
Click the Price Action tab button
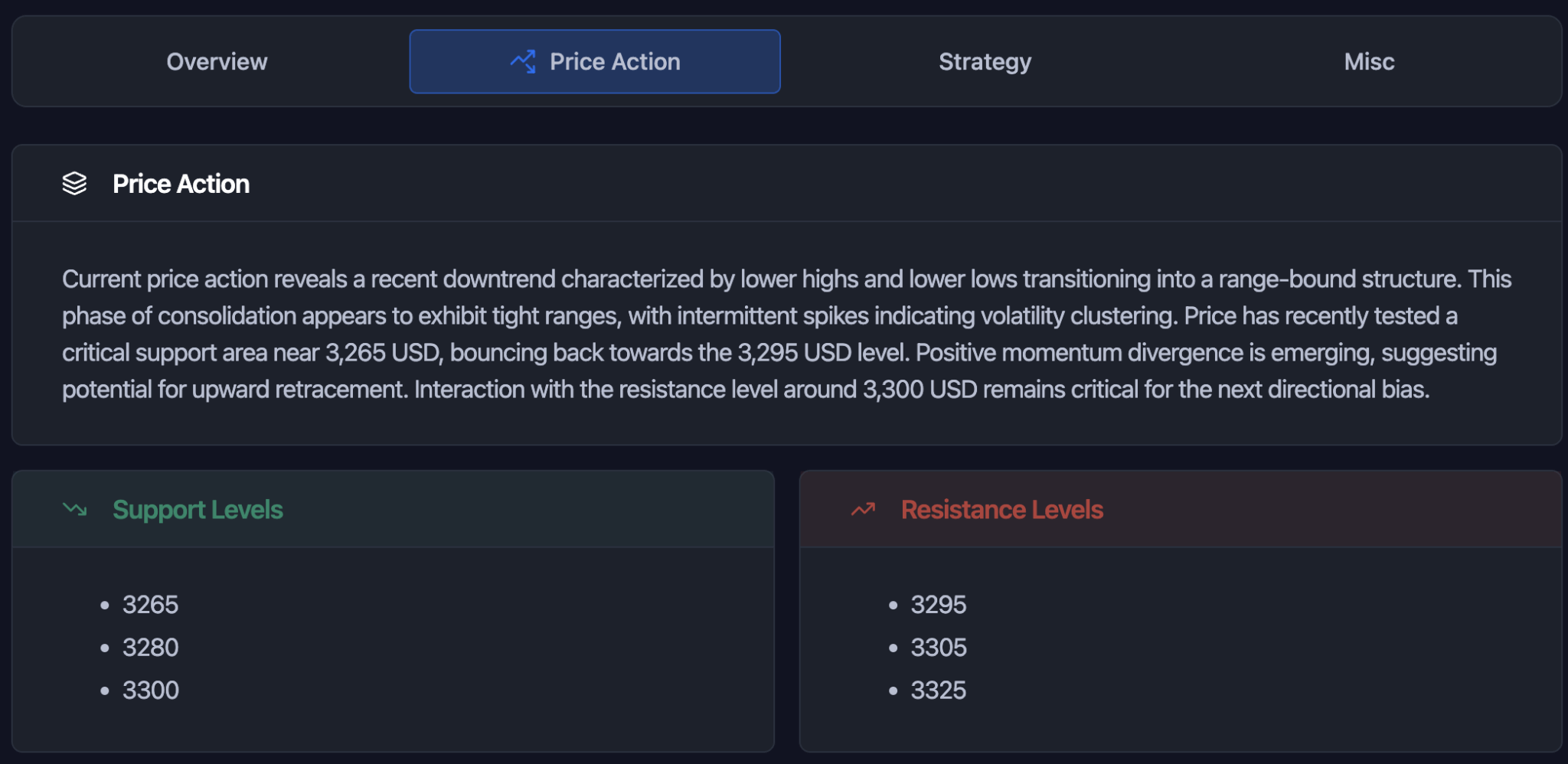[x=596, y=61]
